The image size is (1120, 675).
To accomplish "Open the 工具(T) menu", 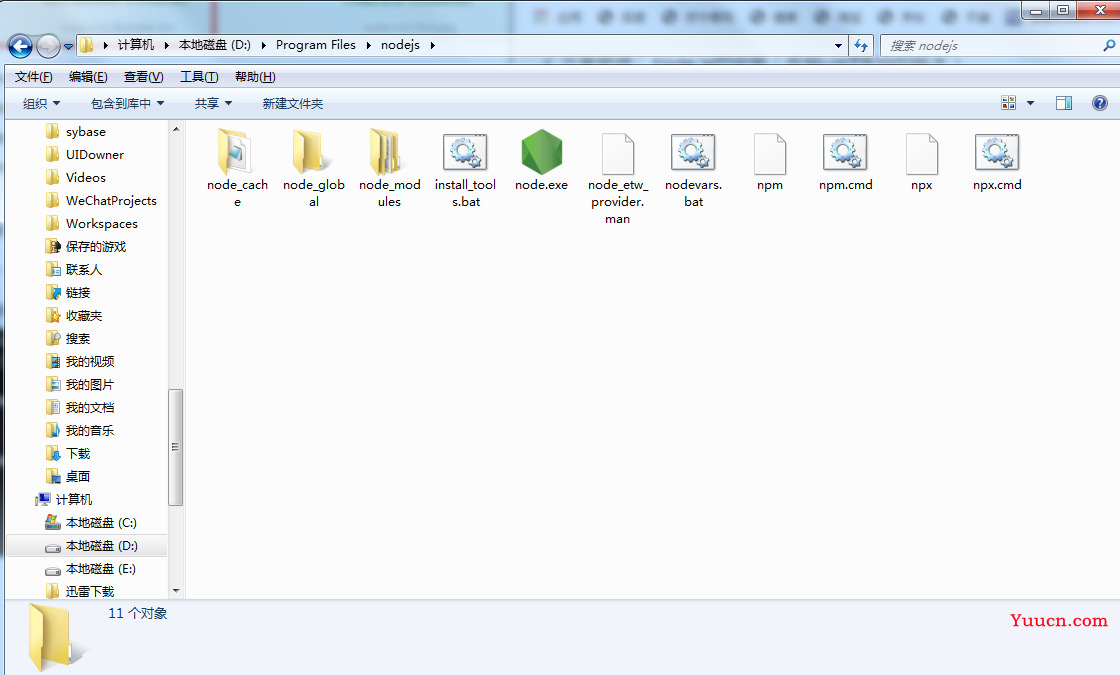I will coord(199,76).
